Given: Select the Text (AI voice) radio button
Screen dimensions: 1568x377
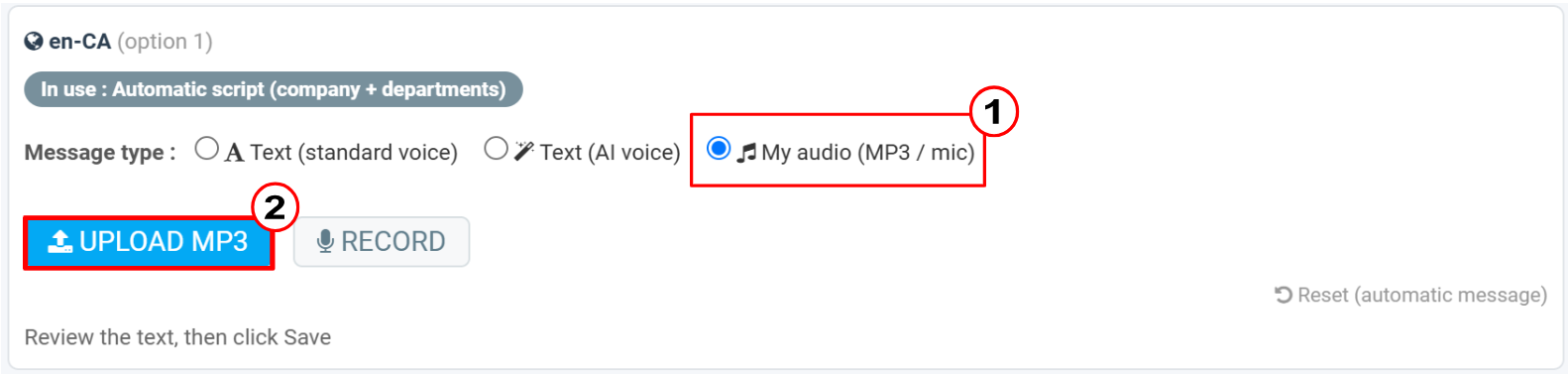Looking at the screenshot, I should tap(496, 149).
